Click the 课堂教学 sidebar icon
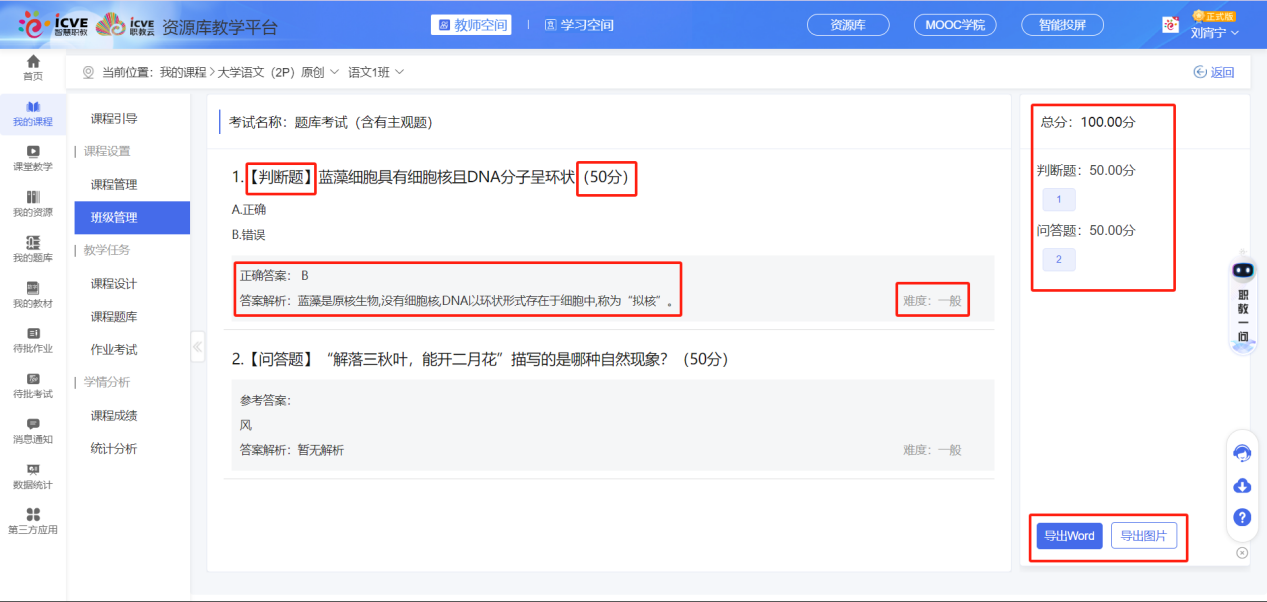1267x602 pixels. click(33, 158)
